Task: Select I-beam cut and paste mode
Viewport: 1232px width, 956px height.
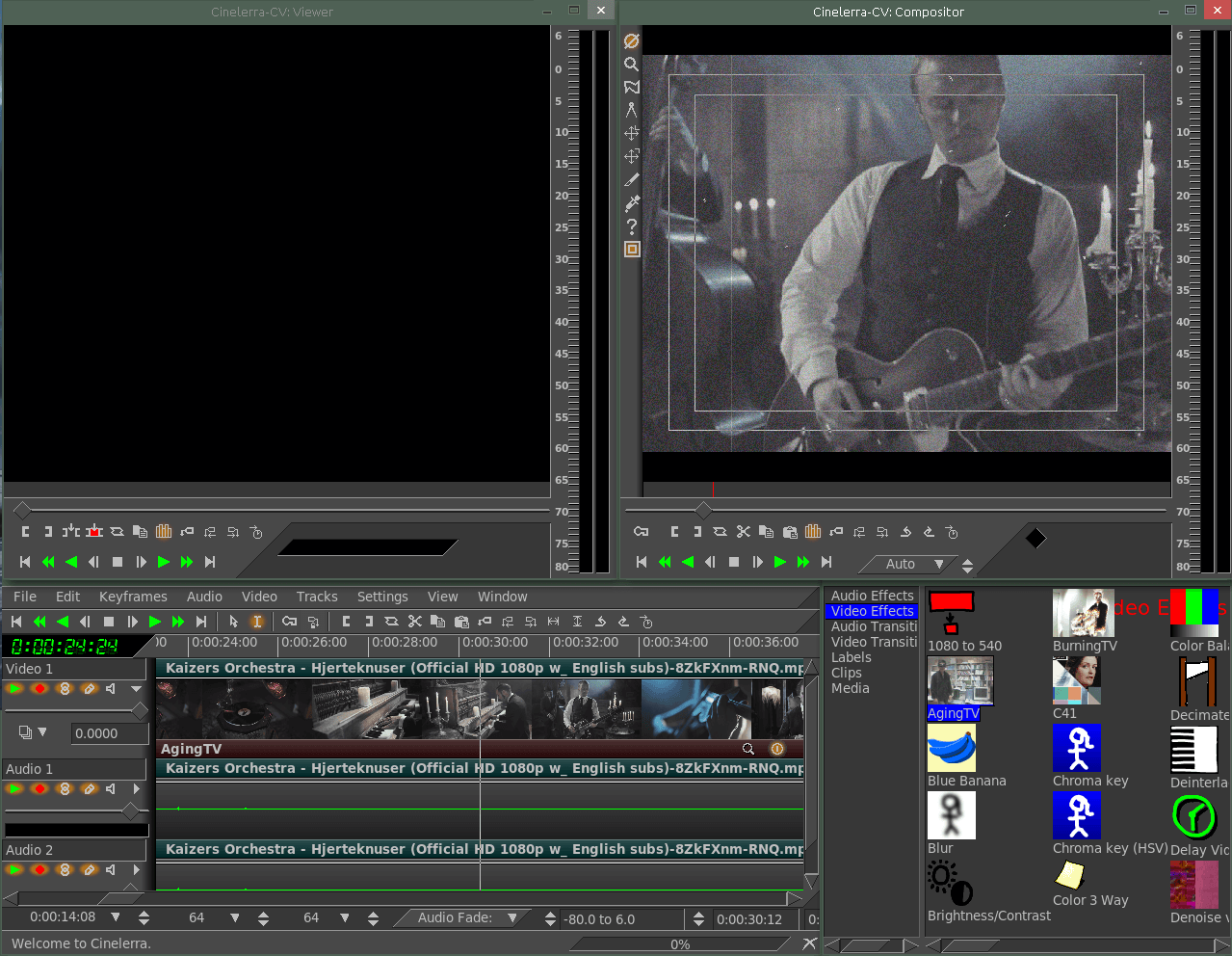Action: [257, 622]
